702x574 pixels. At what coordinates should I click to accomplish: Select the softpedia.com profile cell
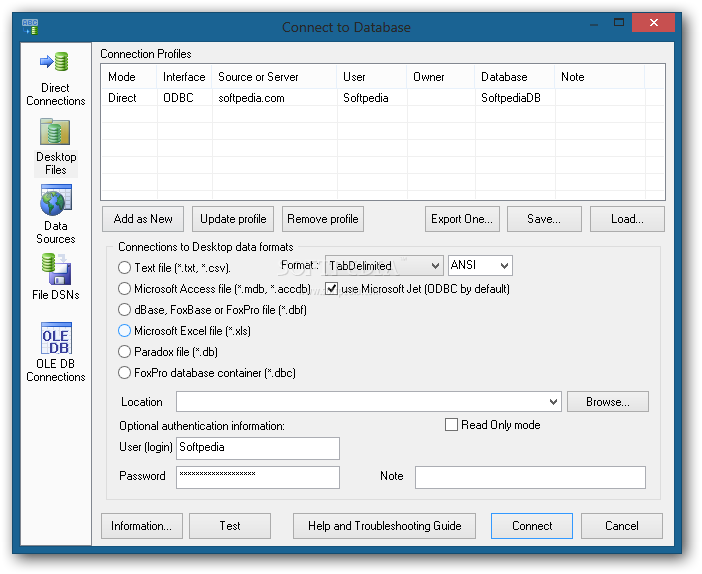coord(274,98)
